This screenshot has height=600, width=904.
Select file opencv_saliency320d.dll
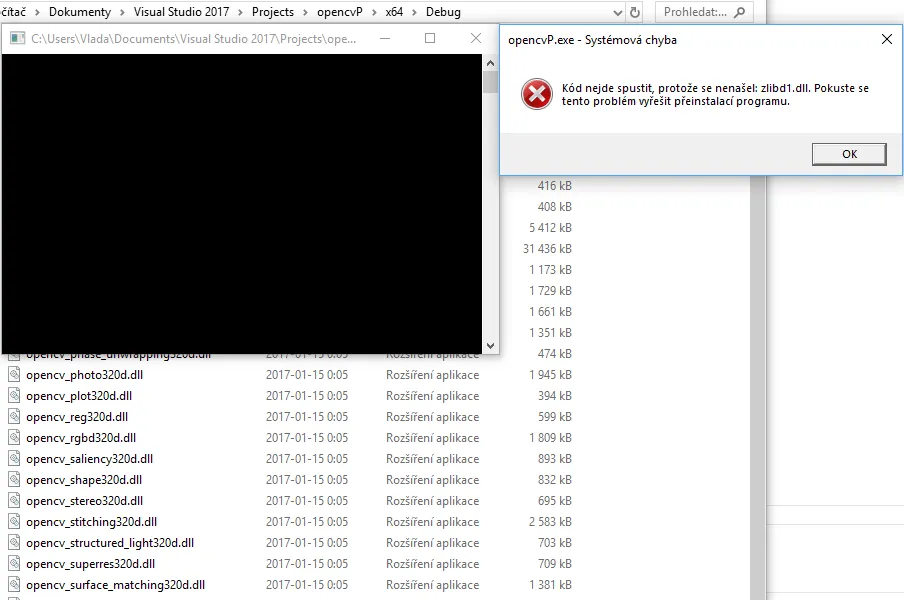tap(89, 459)
